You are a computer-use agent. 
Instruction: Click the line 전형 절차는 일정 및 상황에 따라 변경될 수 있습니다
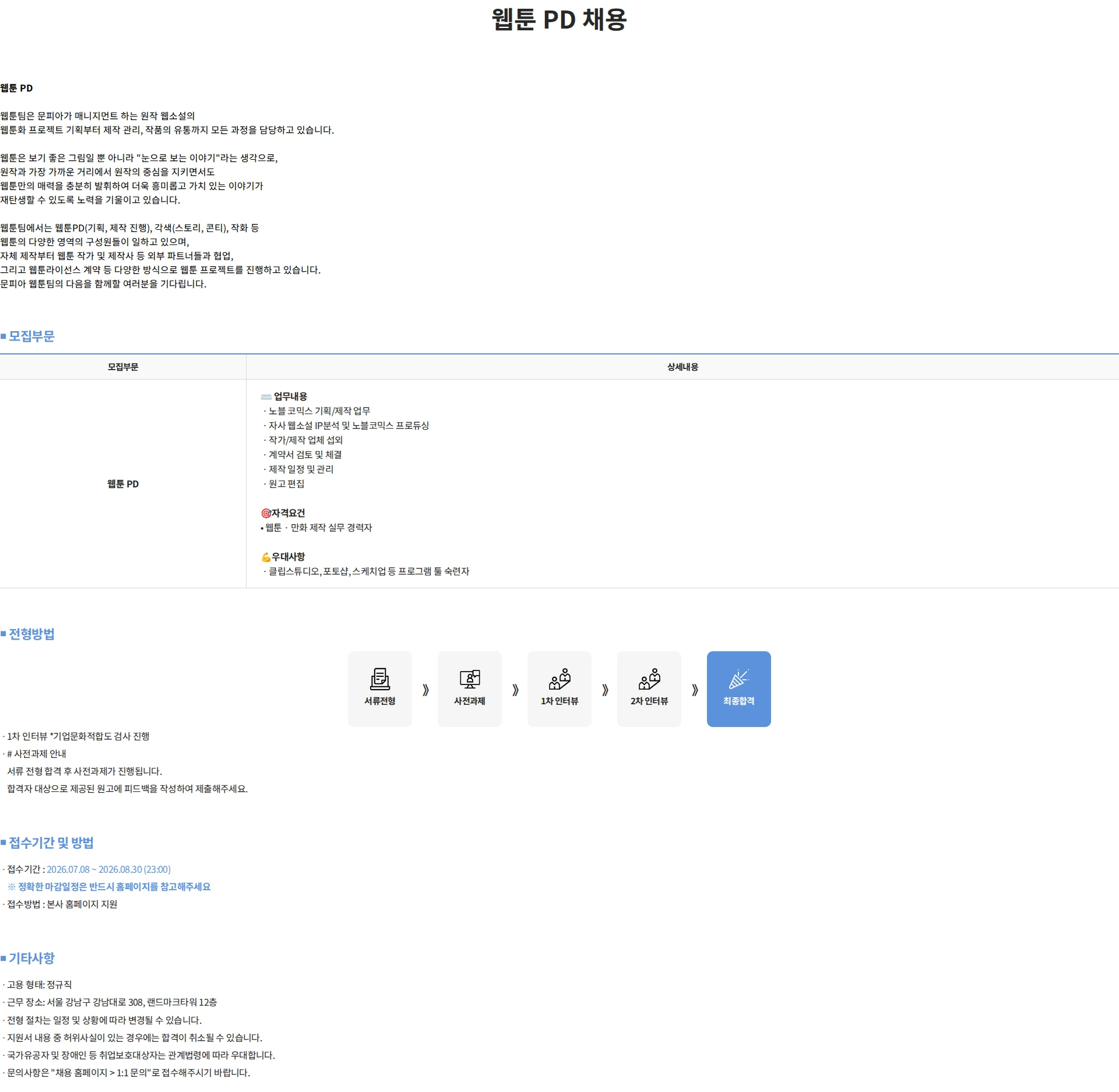pos(104,1020)
